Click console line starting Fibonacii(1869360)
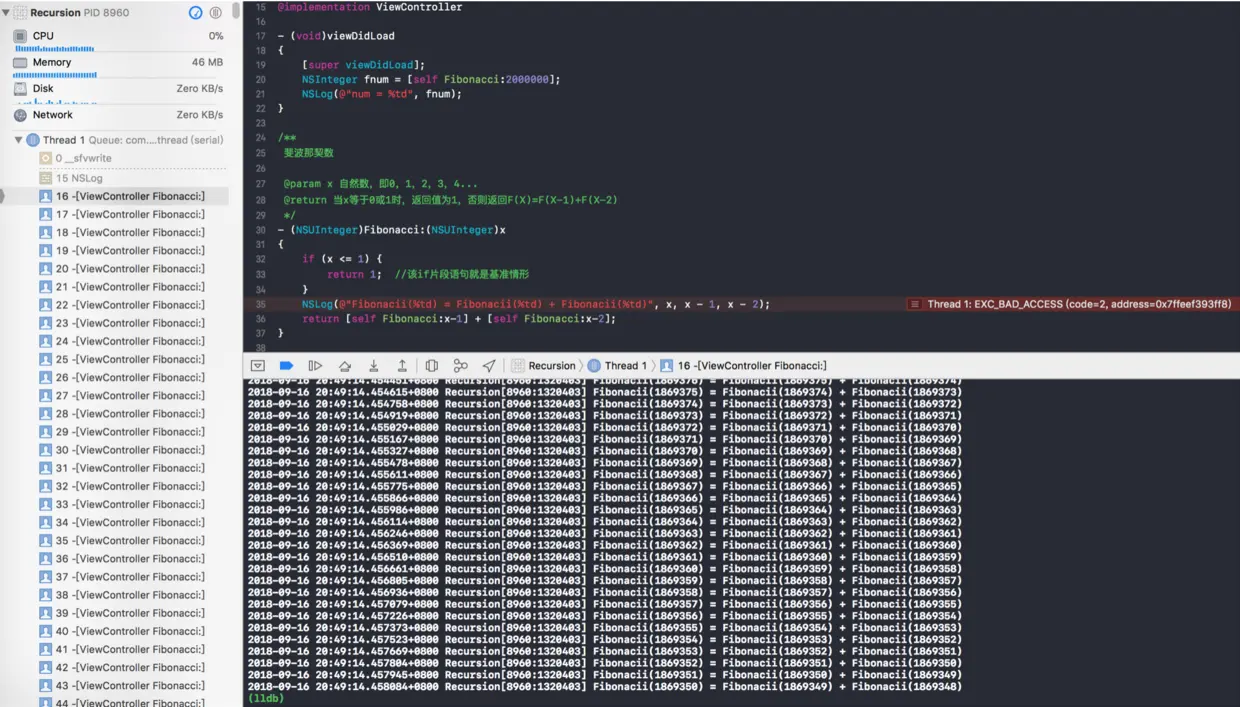 (x=605, y=569)
